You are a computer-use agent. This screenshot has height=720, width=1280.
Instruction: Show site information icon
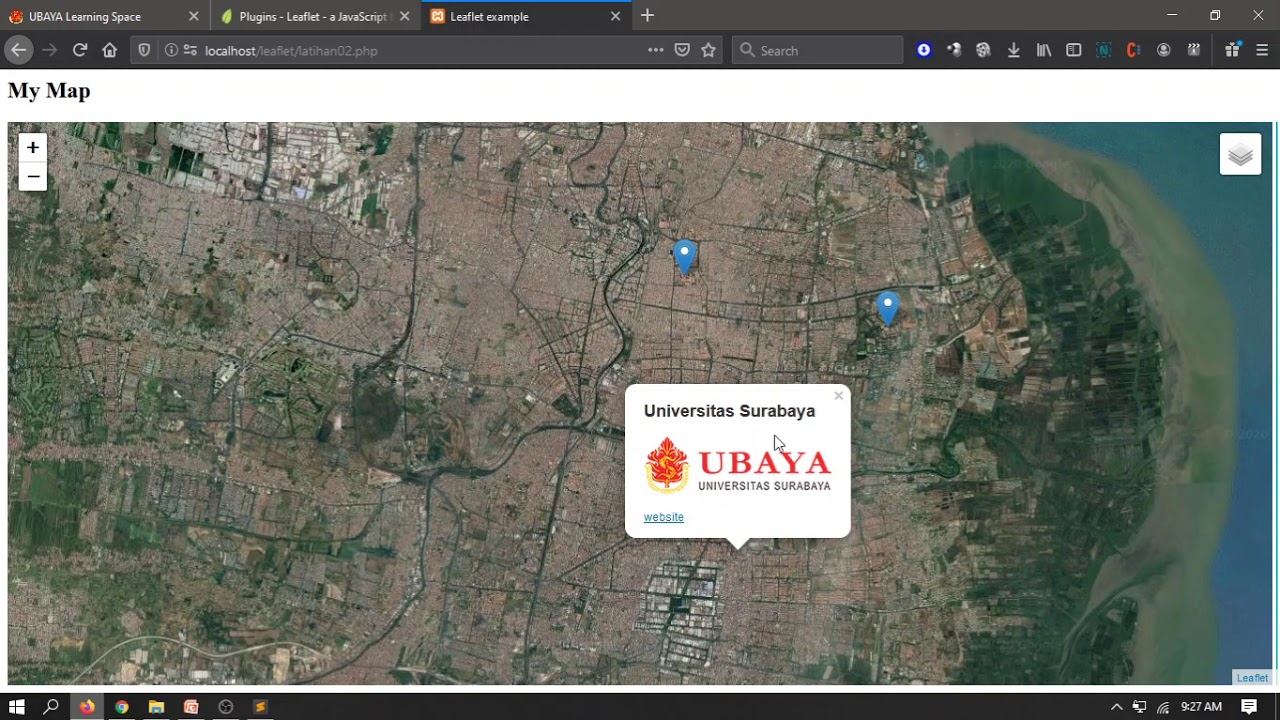point(171,50)
